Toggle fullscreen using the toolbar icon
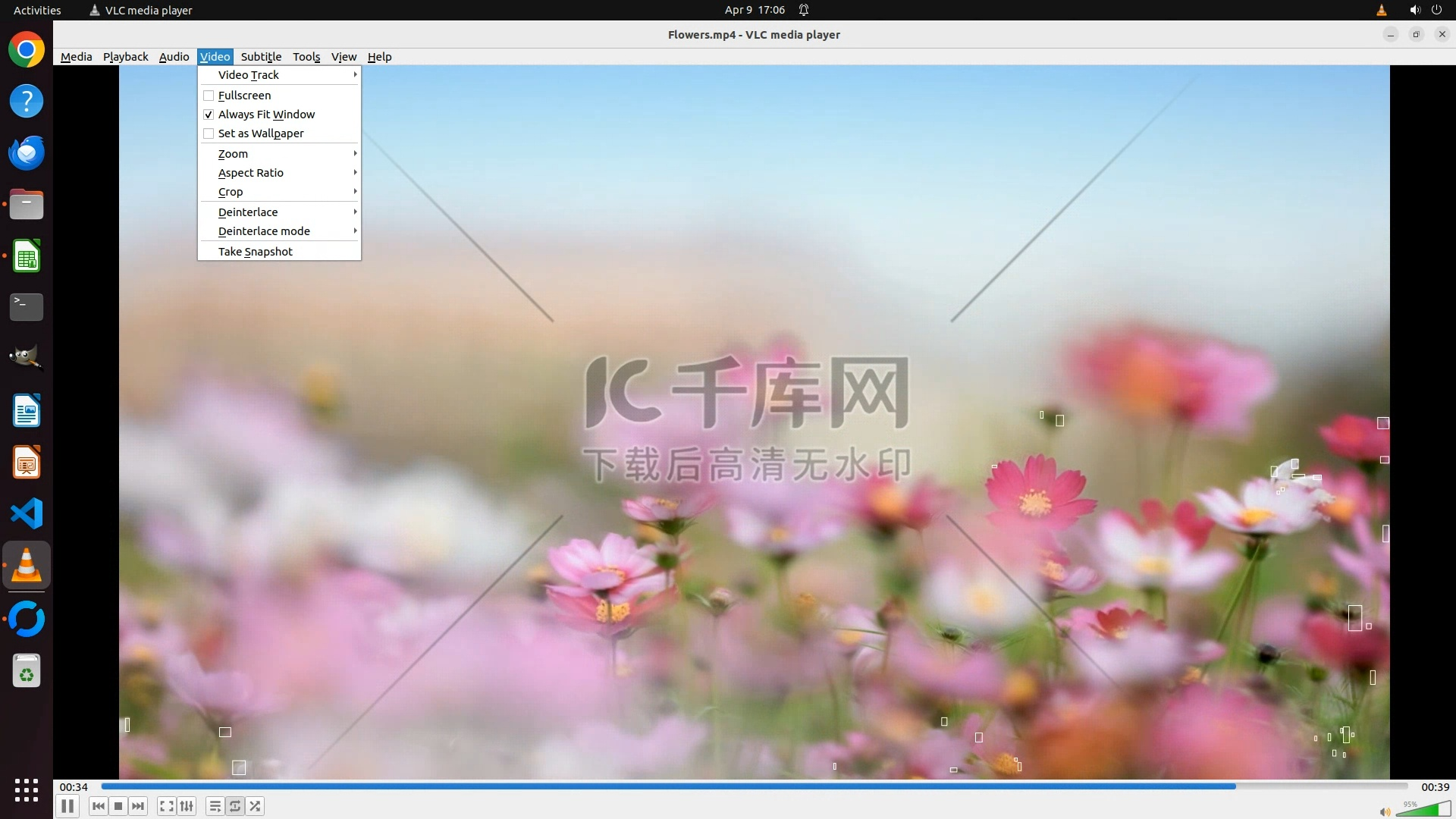The image size is (1456, 819). tap(167, 806)
